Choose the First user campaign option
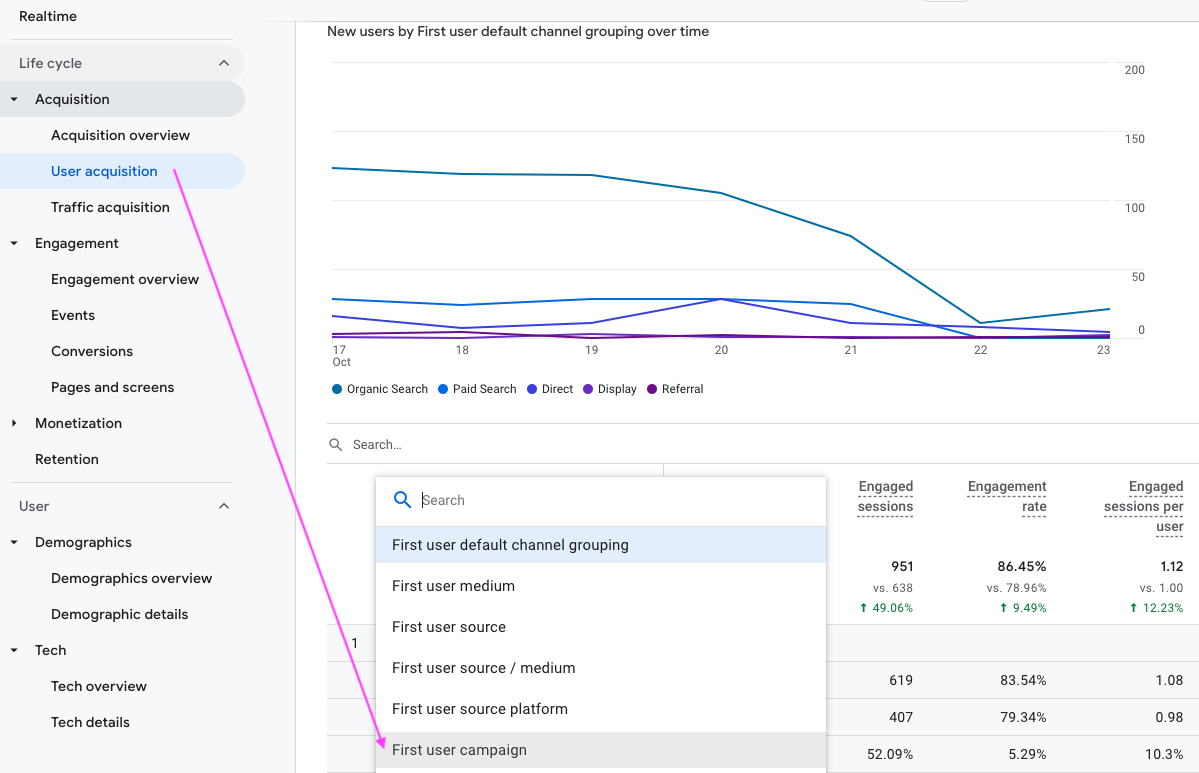The height and width of the screenshot is (773, 1199). [x=457, y=750]
